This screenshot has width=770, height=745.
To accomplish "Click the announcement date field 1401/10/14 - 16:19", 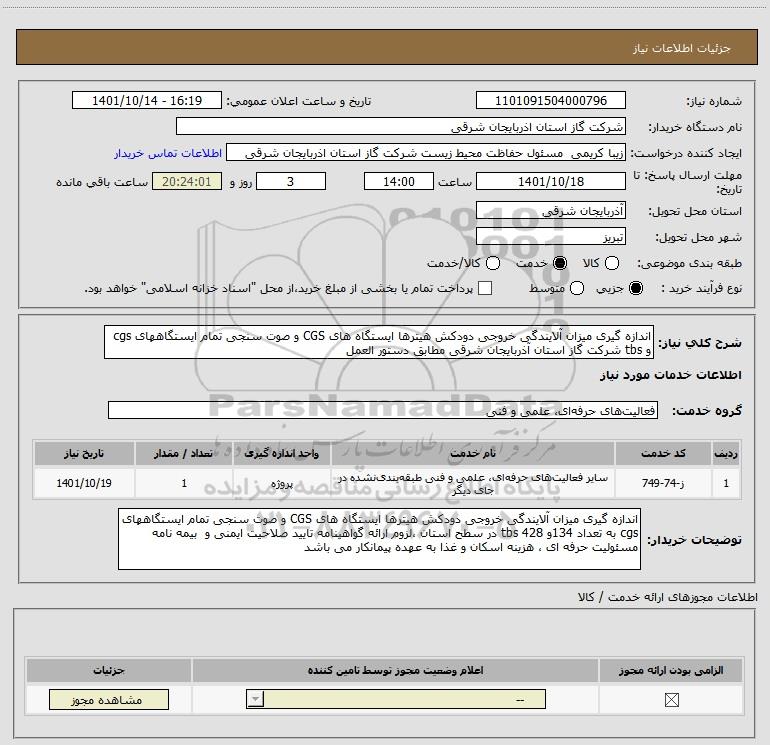I will (147, 101).
